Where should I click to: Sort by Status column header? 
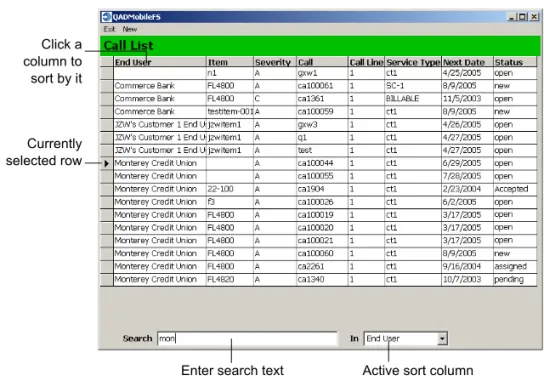[x=515, y=62]
